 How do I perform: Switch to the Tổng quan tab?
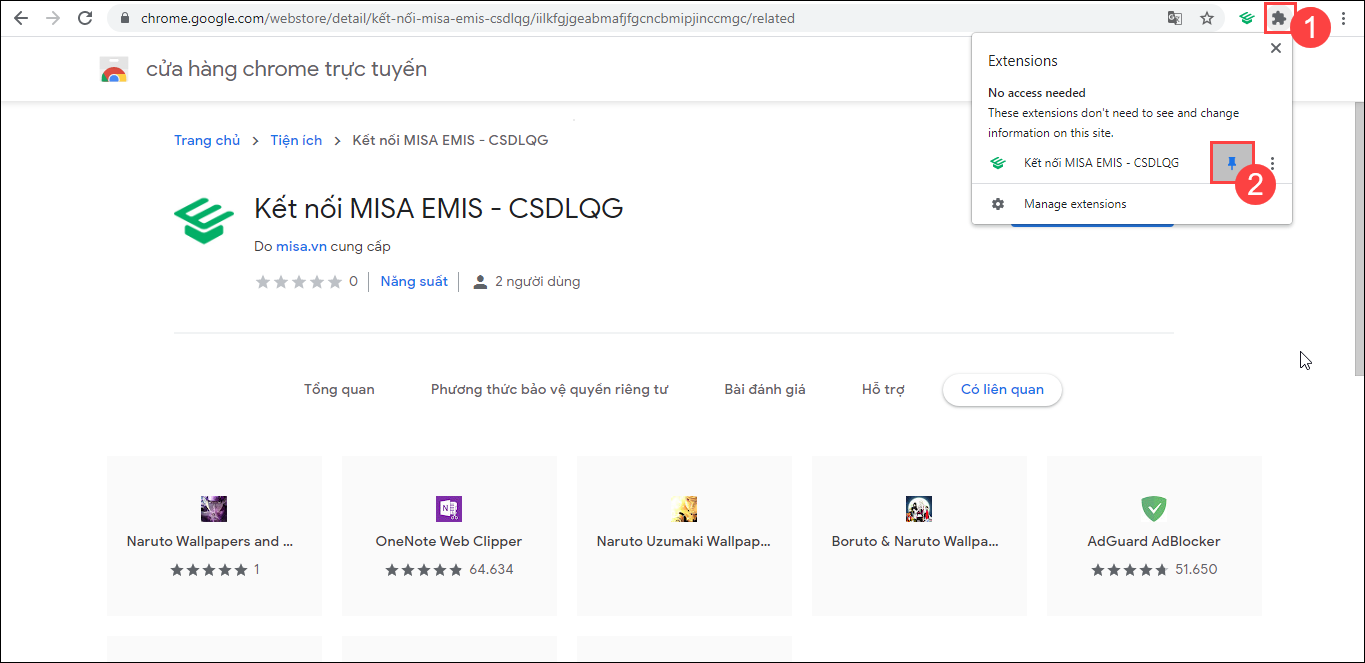(339, 389)
